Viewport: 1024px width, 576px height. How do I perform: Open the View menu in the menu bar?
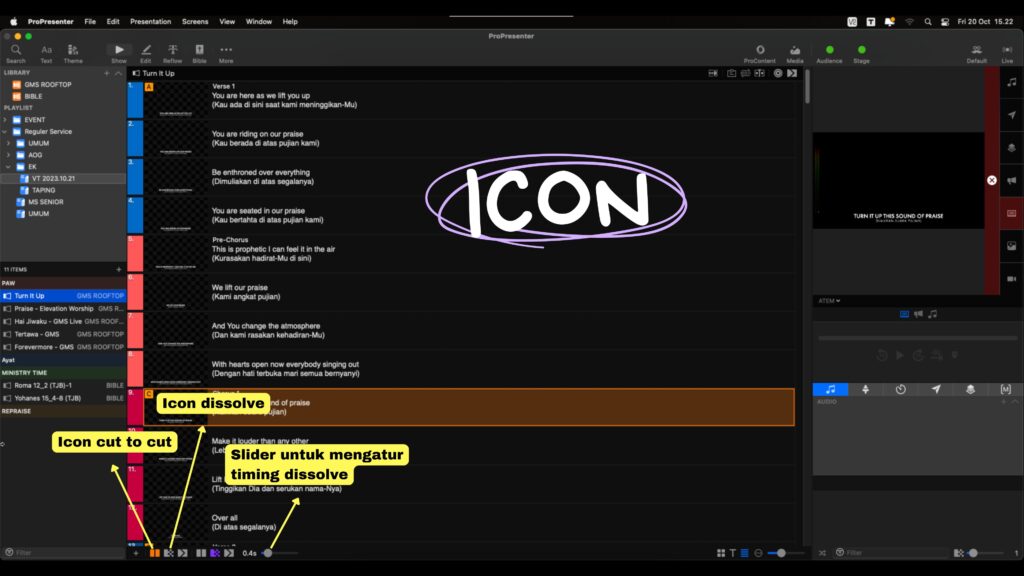click(x=227, y=22)
